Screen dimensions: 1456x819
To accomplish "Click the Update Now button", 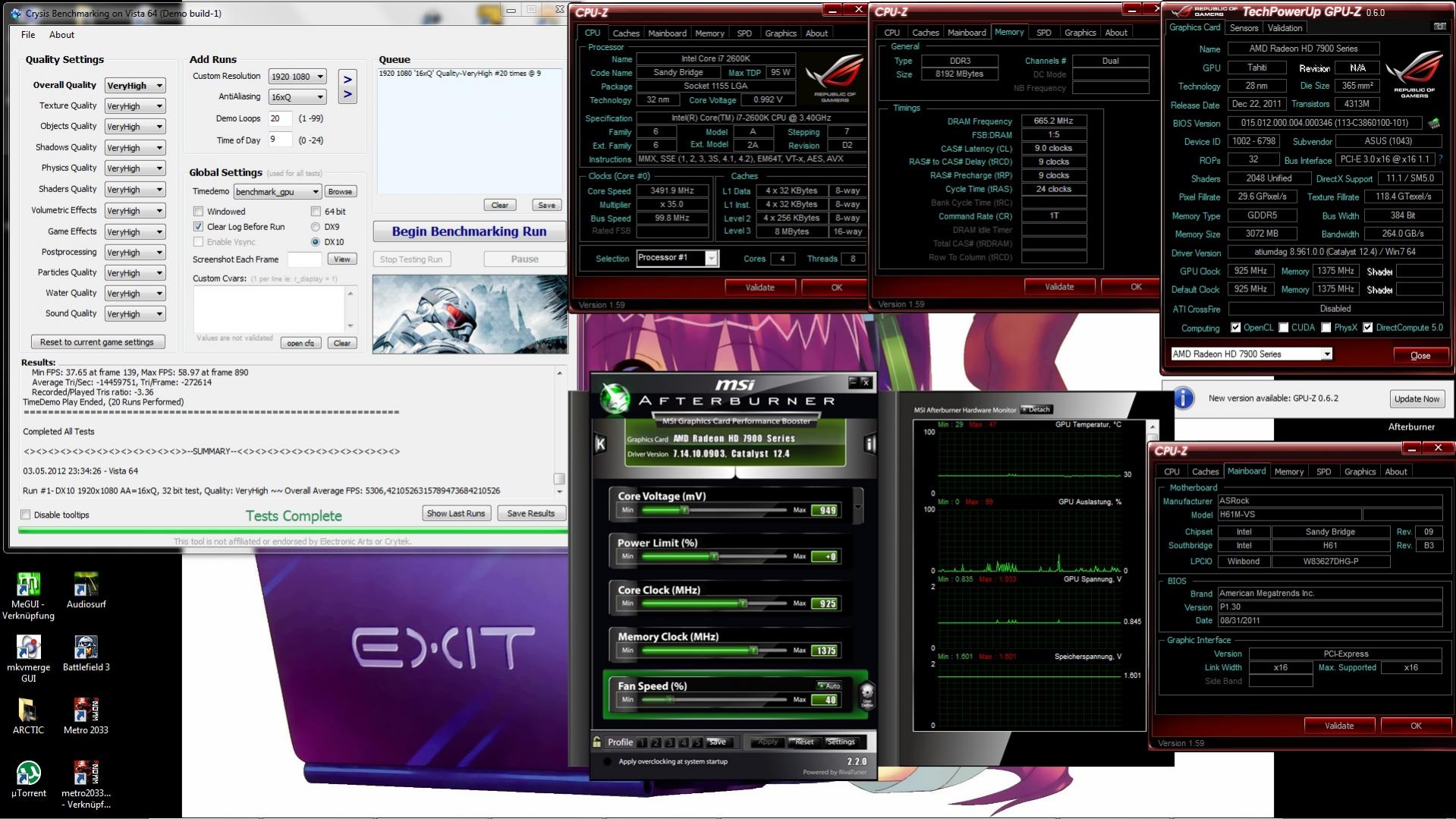I will pos(1416,398).
